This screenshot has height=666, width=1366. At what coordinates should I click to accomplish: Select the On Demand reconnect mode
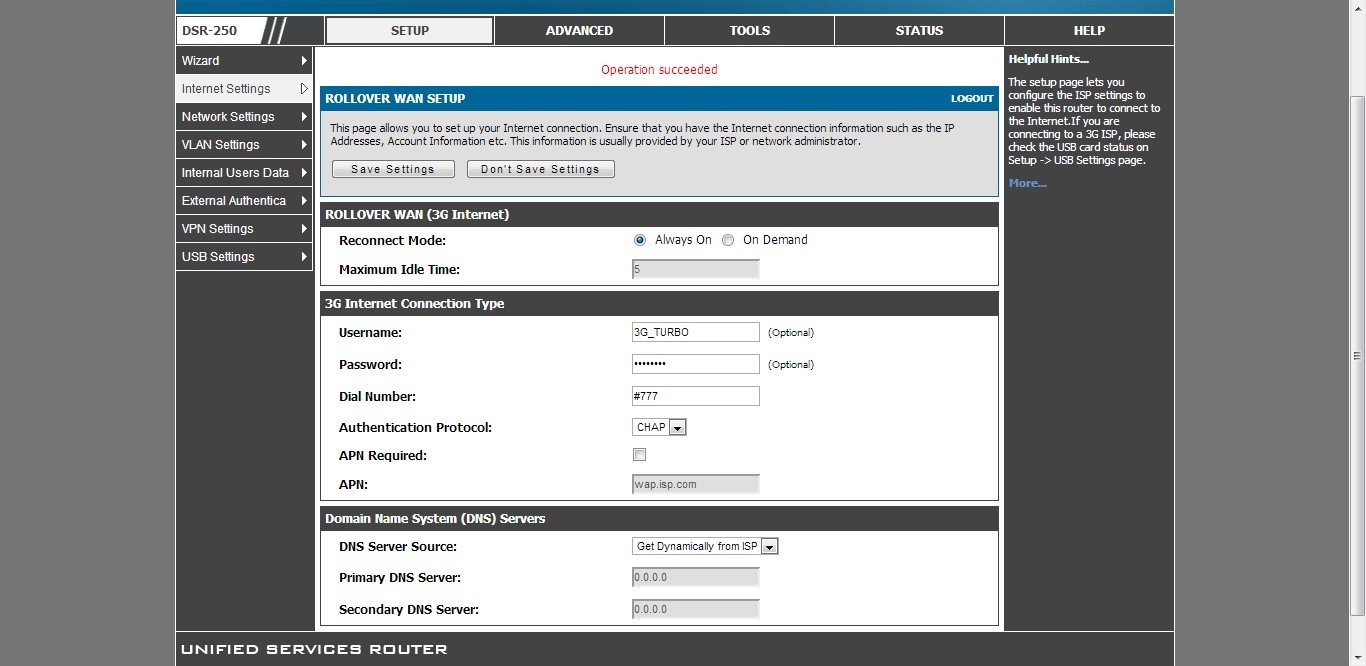pyautogui.click(x=728, y=240)
